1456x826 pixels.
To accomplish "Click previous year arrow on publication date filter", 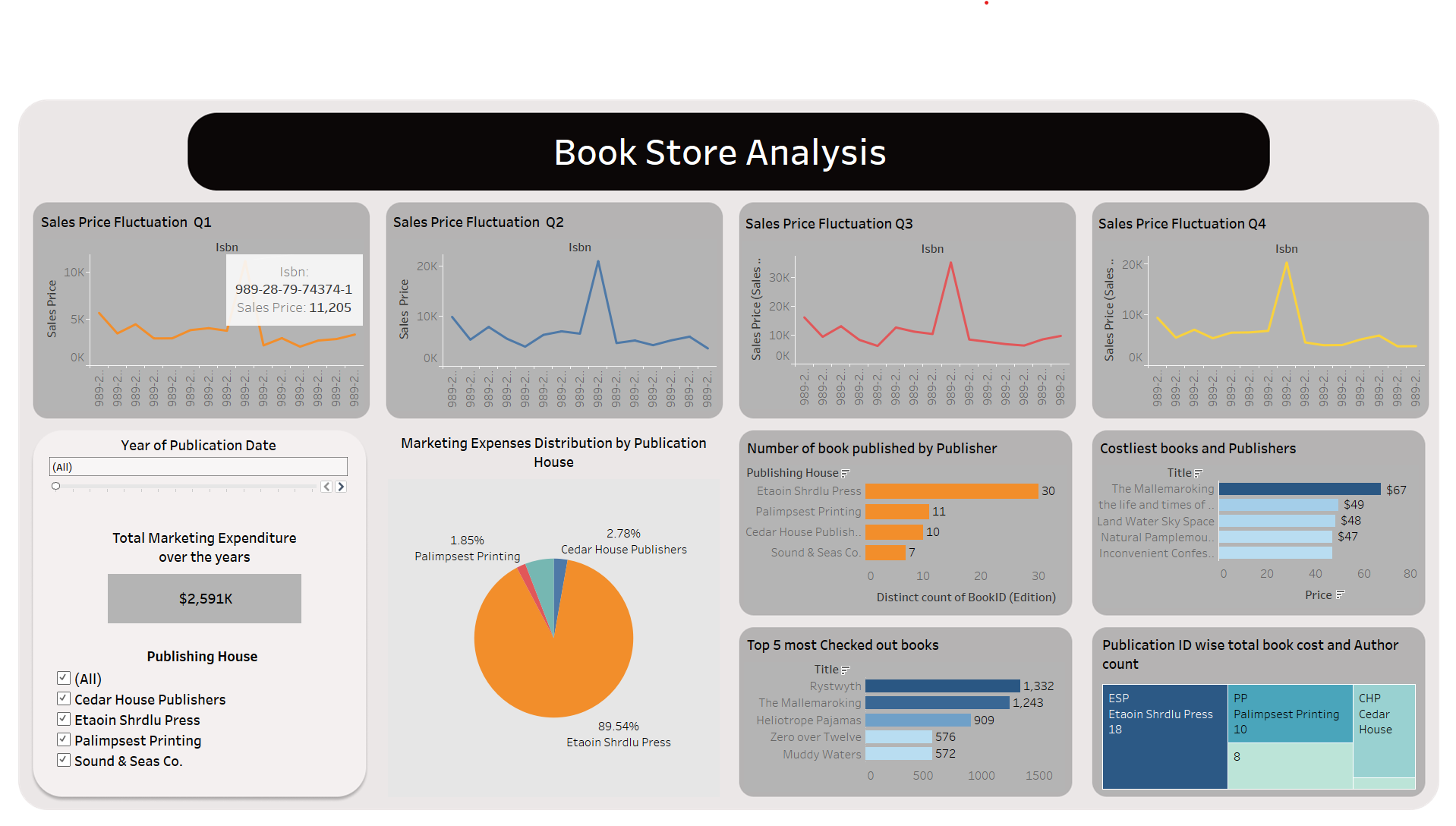I will point(326,487).
